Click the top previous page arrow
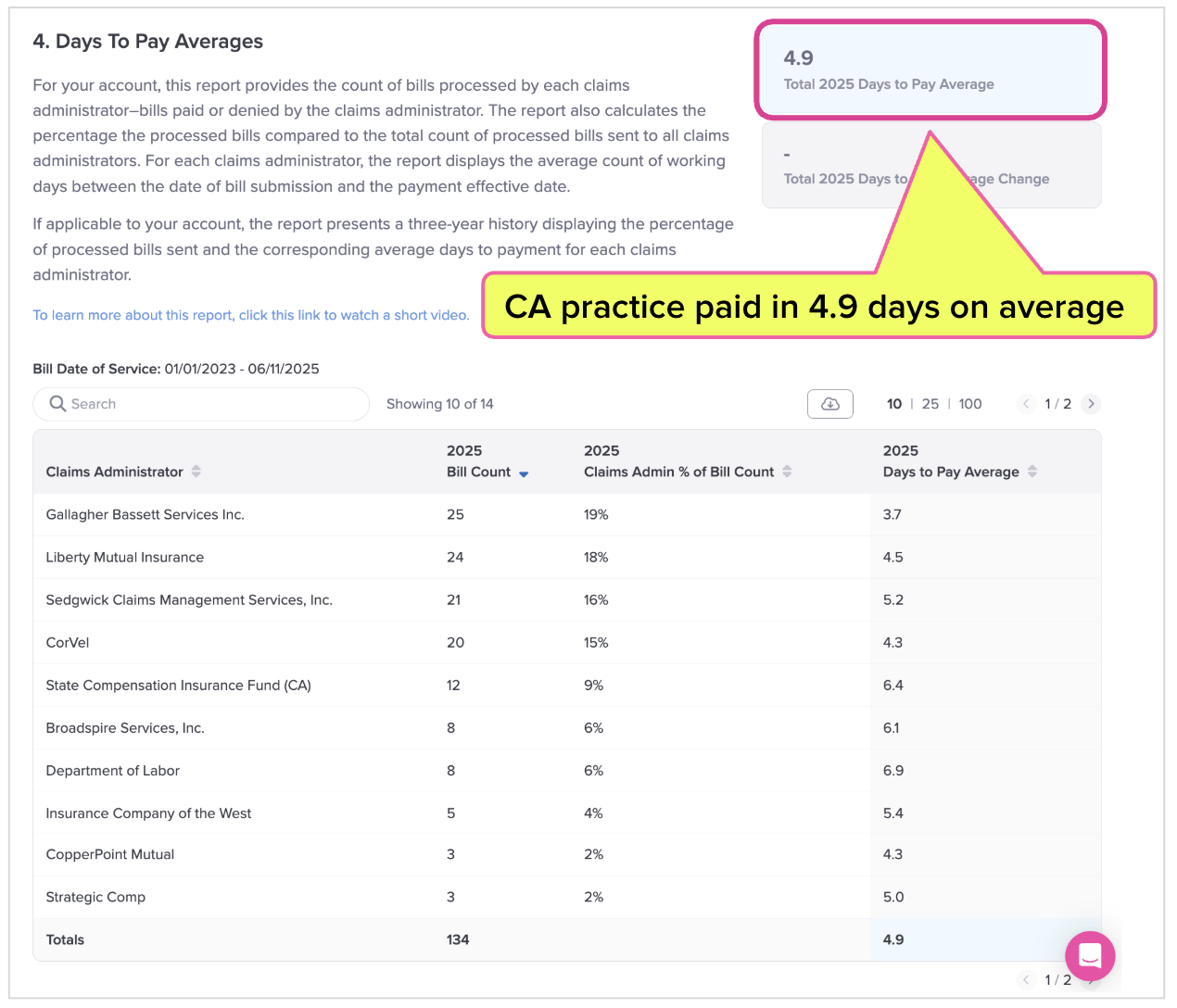This screenshot has width=1177, height=1008. (x=1026, y=404)
